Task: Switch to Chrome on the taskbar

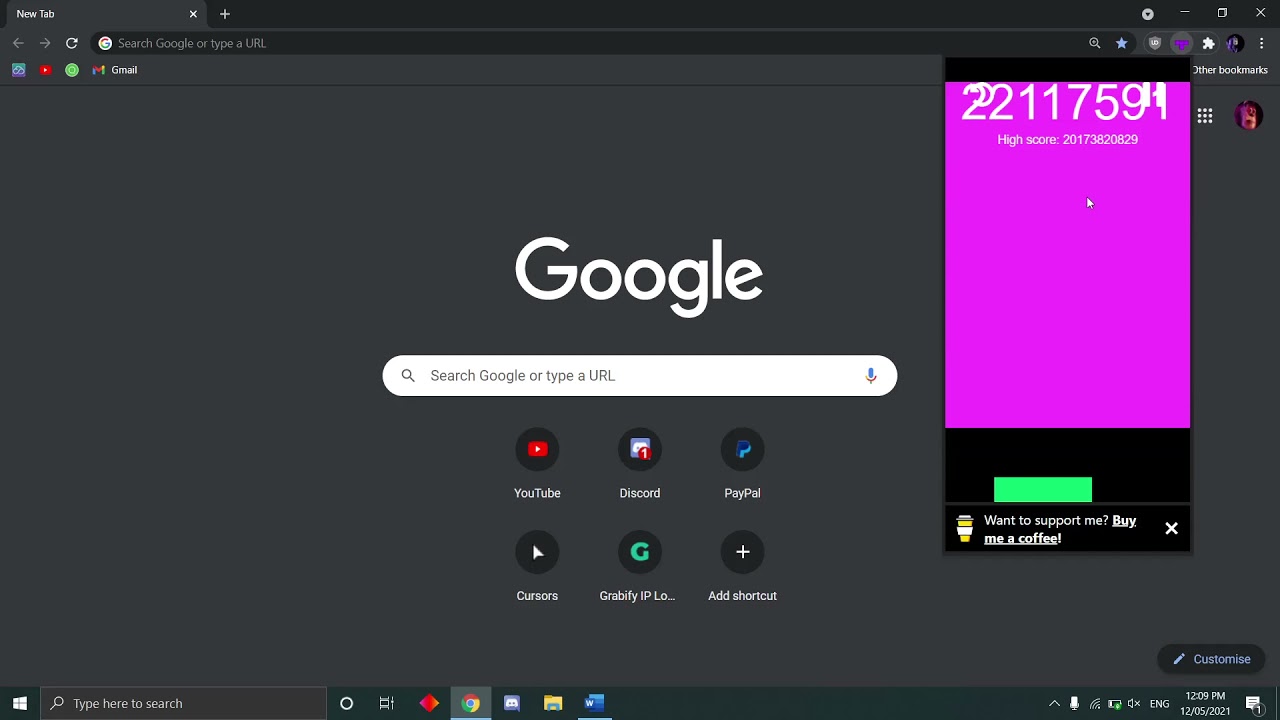Action: point(470,703)
